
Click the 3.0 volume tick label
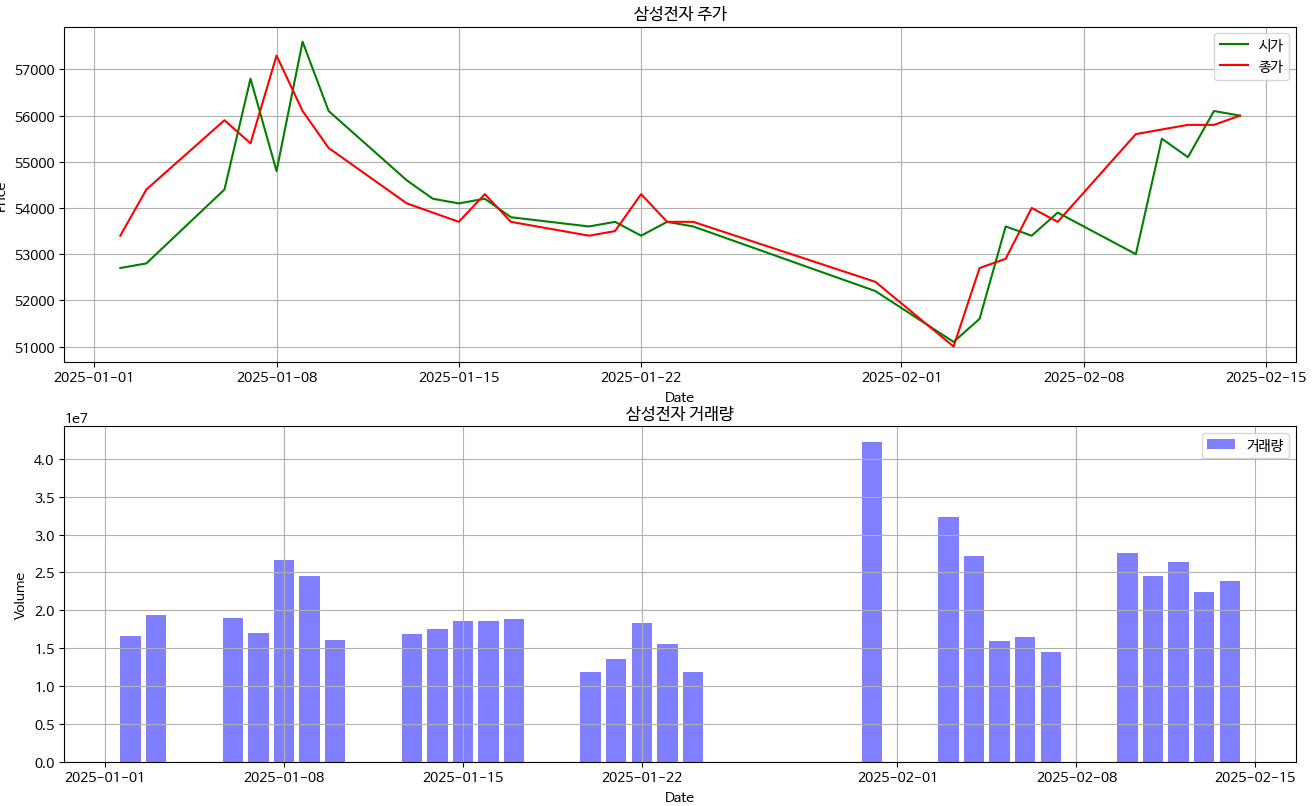[46, 535]
